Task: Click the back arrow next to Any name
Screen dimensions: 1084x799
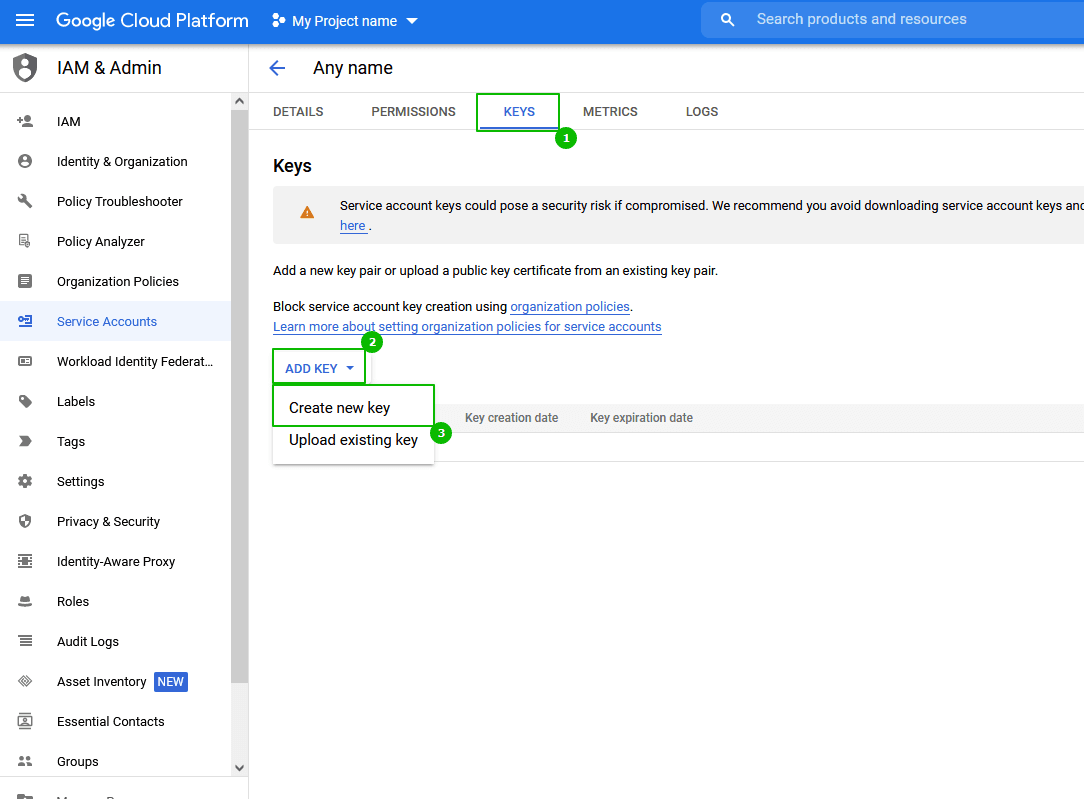Action: pos(277,68)
